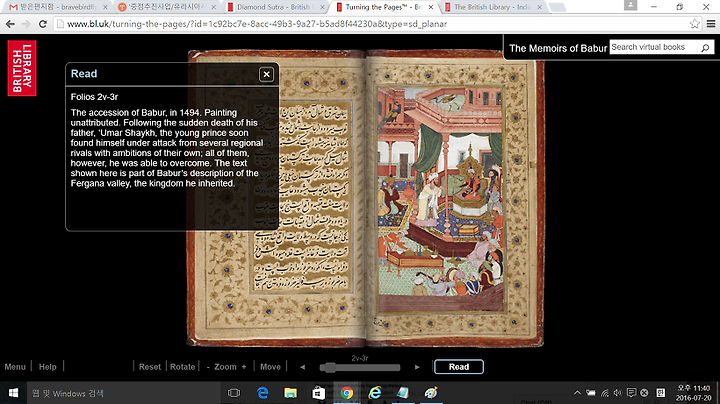Click the Chrome user profile icon
This screenshot has height=404, width=720.
click(x=630, y=6)
